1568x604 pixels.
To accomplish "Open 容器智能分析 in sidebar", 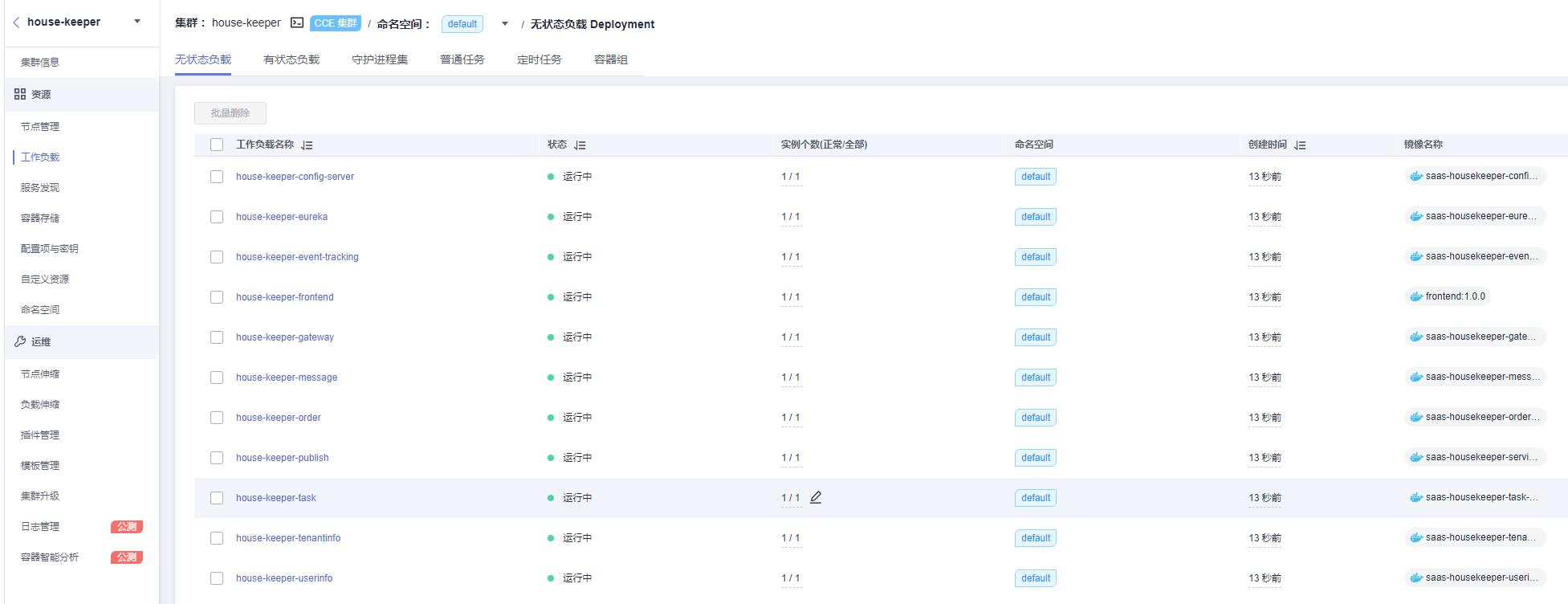I will [x=50, y=557].
